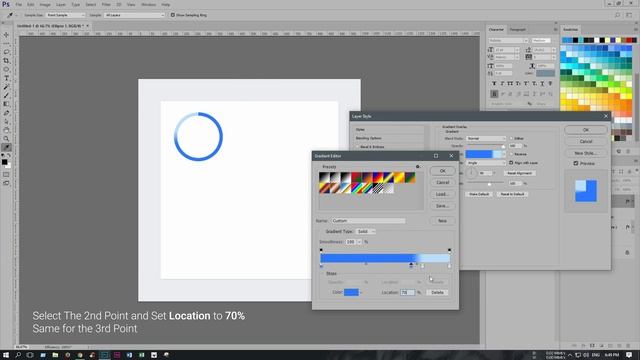This screenshot has width=640, height=360.
Task: Click the search icon in options bar
Action: 617,15
